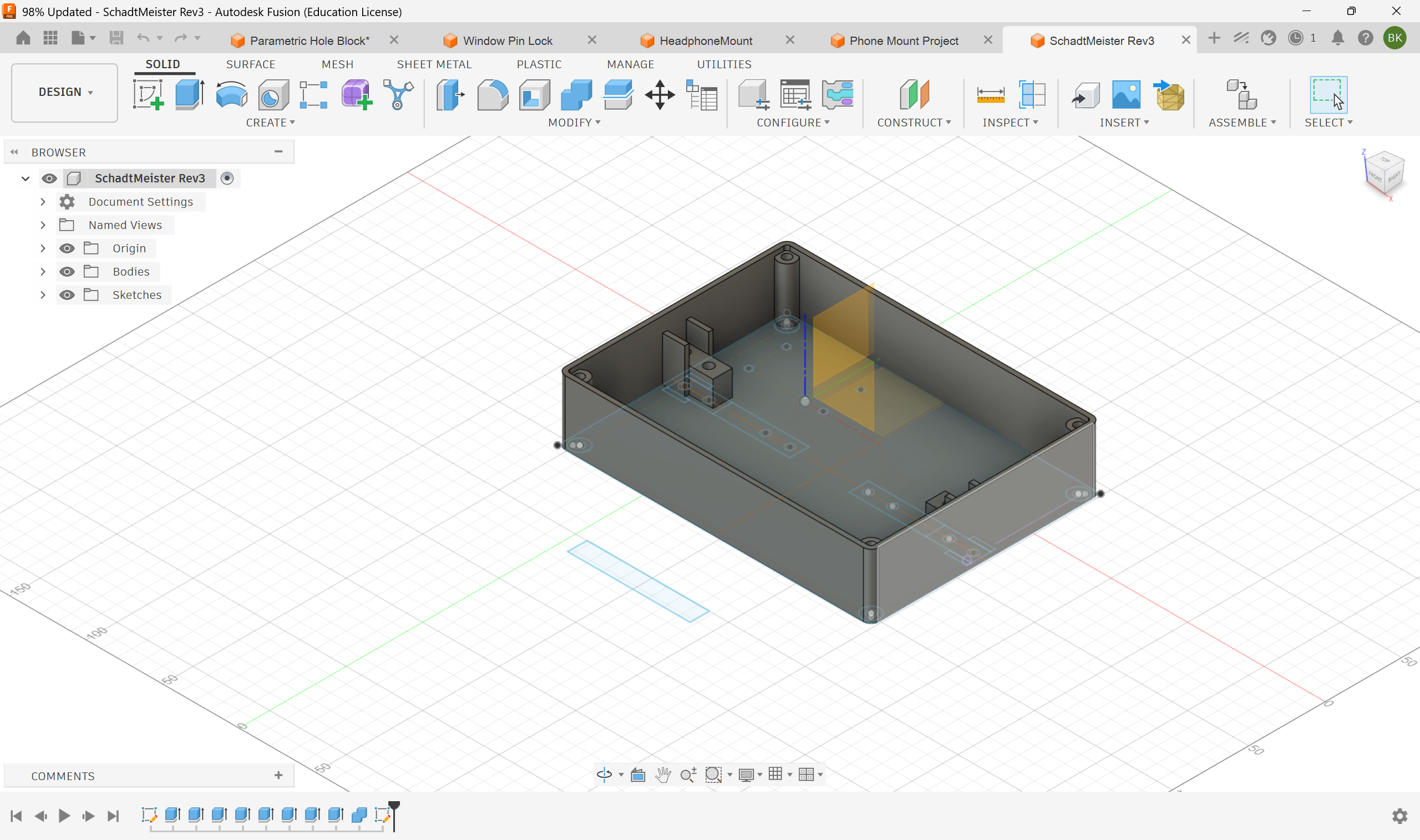Activate the Select tool
This screenshot has height=840, width=1420.
pos(1328,94)
